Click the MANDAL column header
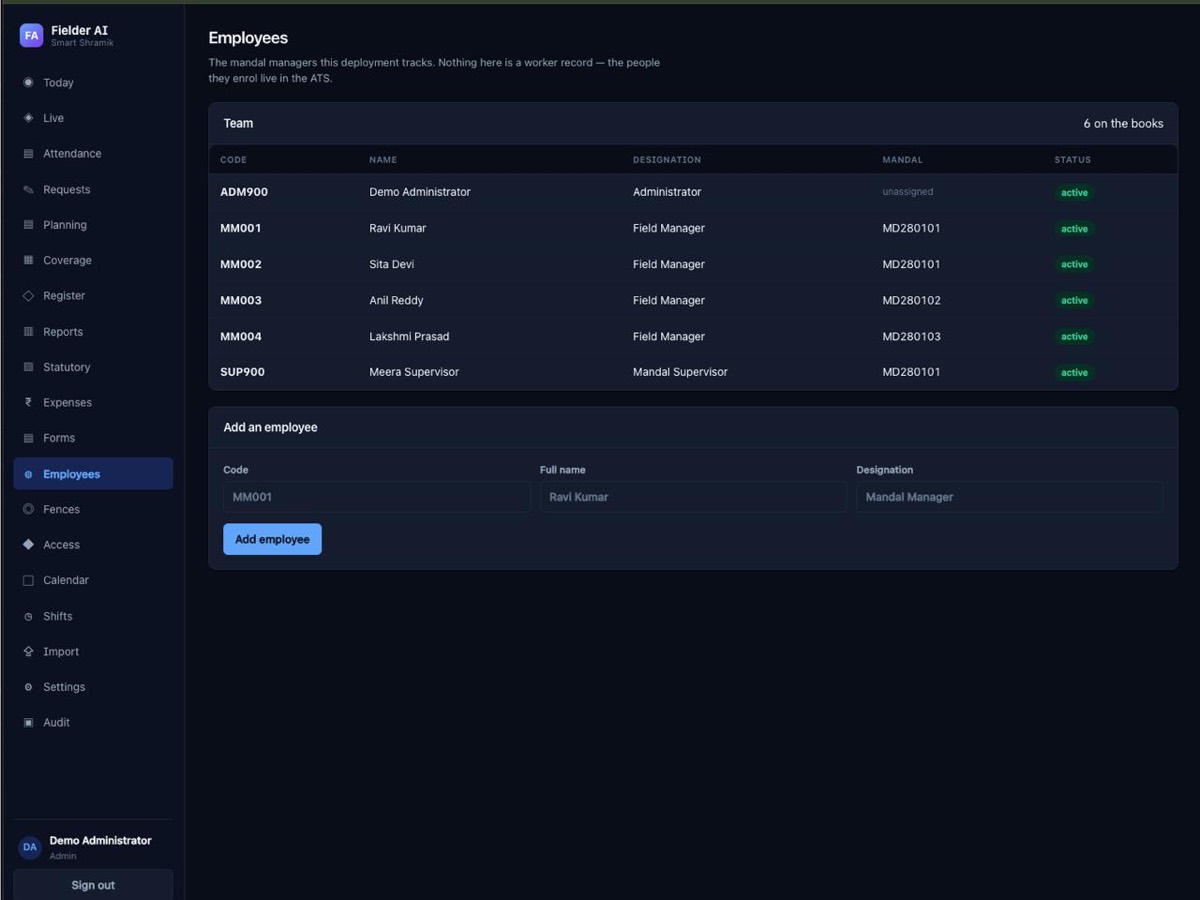1200x900 pixels. tap(902, 160)
